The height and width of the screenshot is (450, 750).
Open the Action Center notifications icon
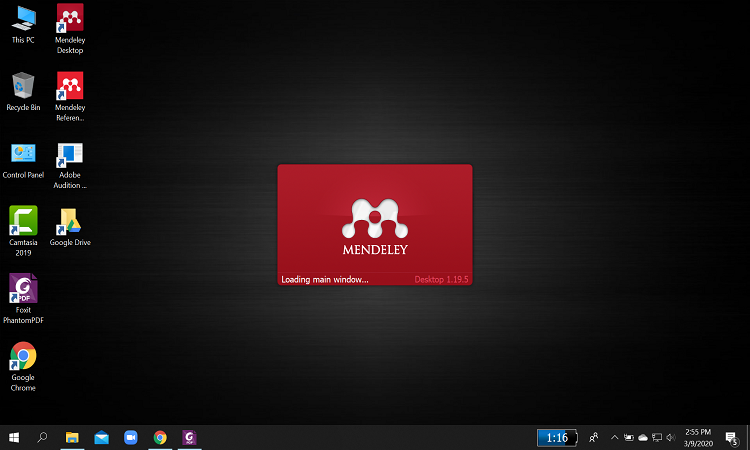coord(731,438)
